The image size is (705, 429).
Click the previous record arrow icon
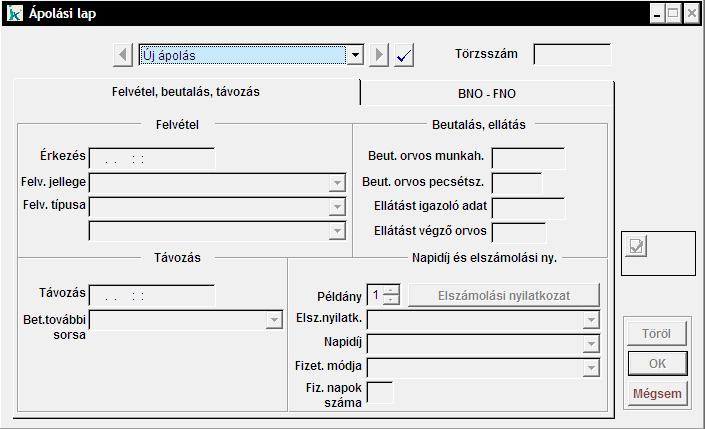124,55
